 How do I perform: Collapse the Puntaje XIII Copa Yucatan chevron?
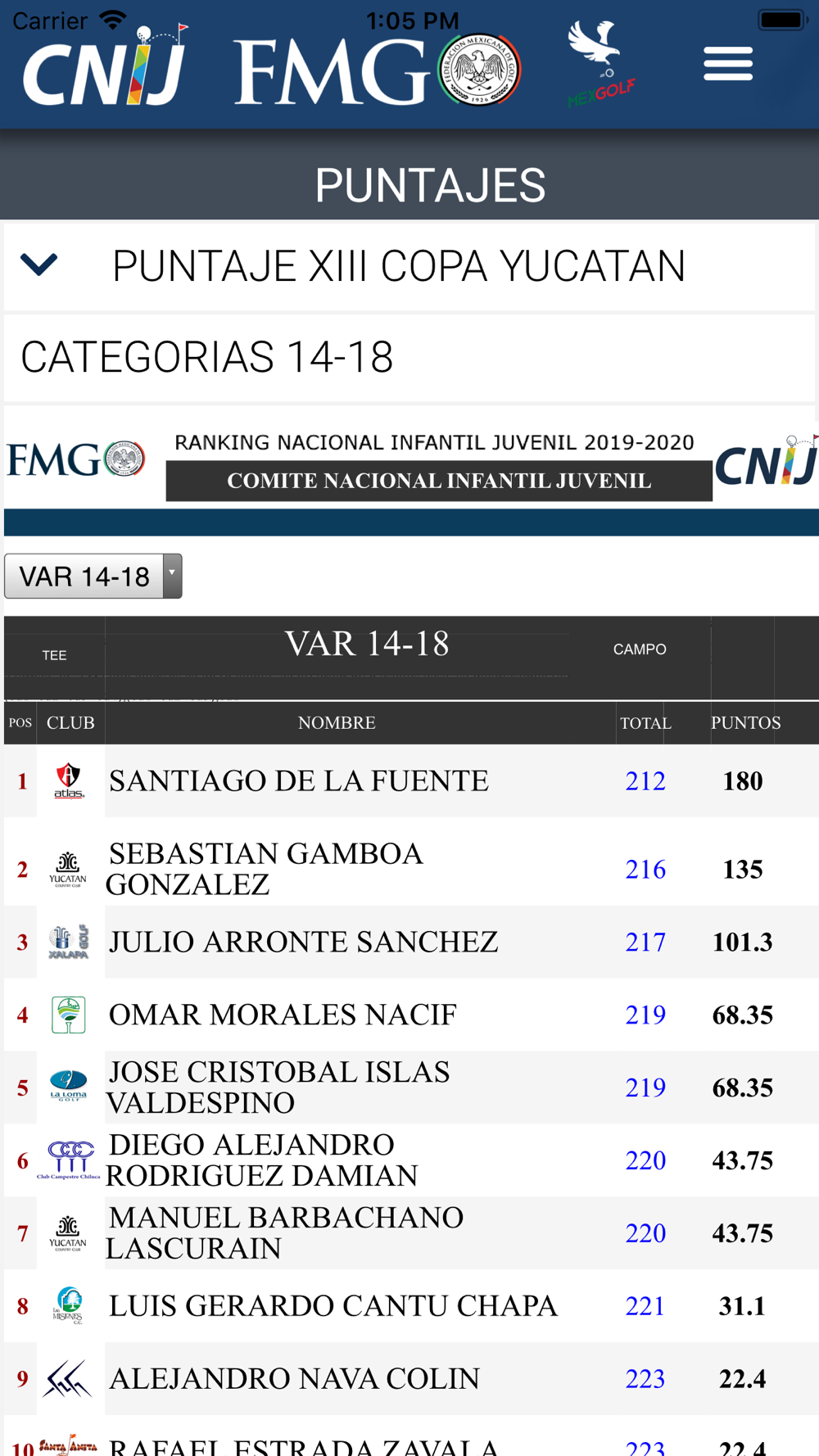point(38,265)
